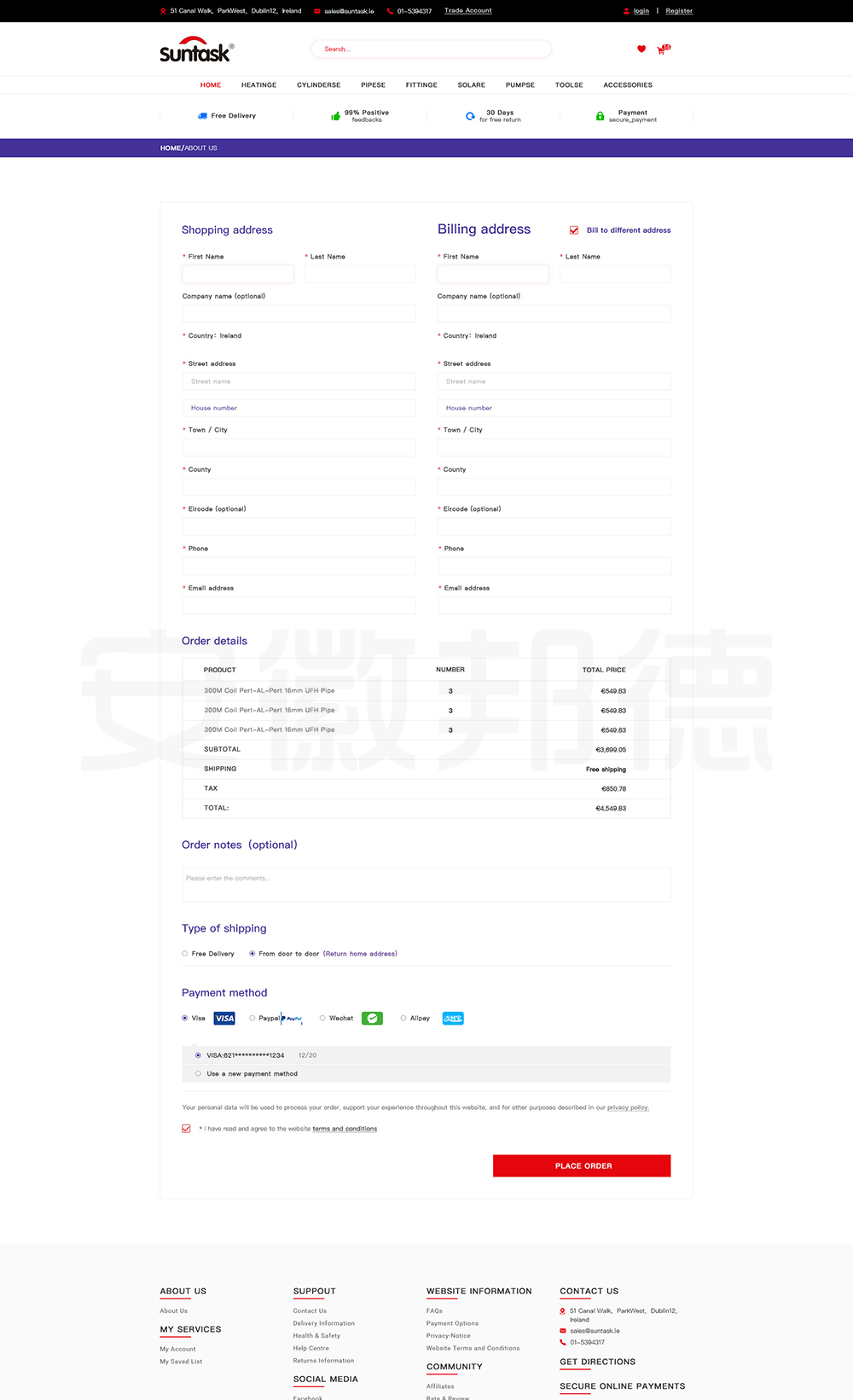The width and height of the screenshot is (853, 1400).
Task: Open the HEATINGE menu item
Action: 258,85
